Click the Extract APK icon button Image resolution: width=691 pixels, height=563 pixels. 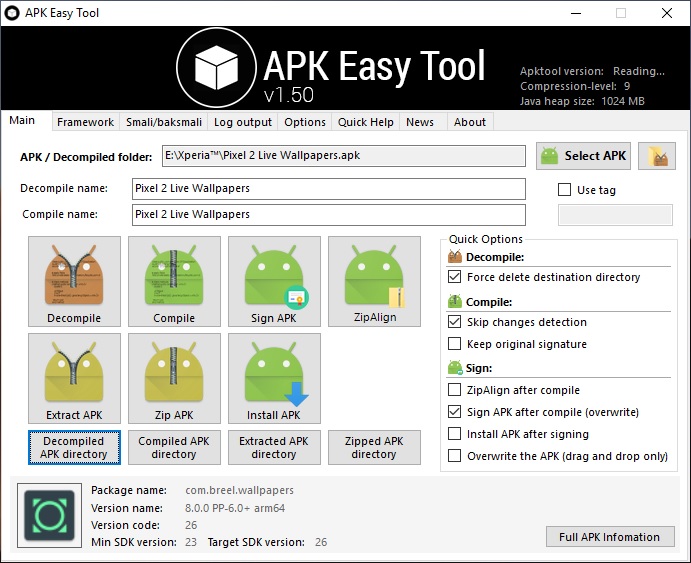click(74, 378)
